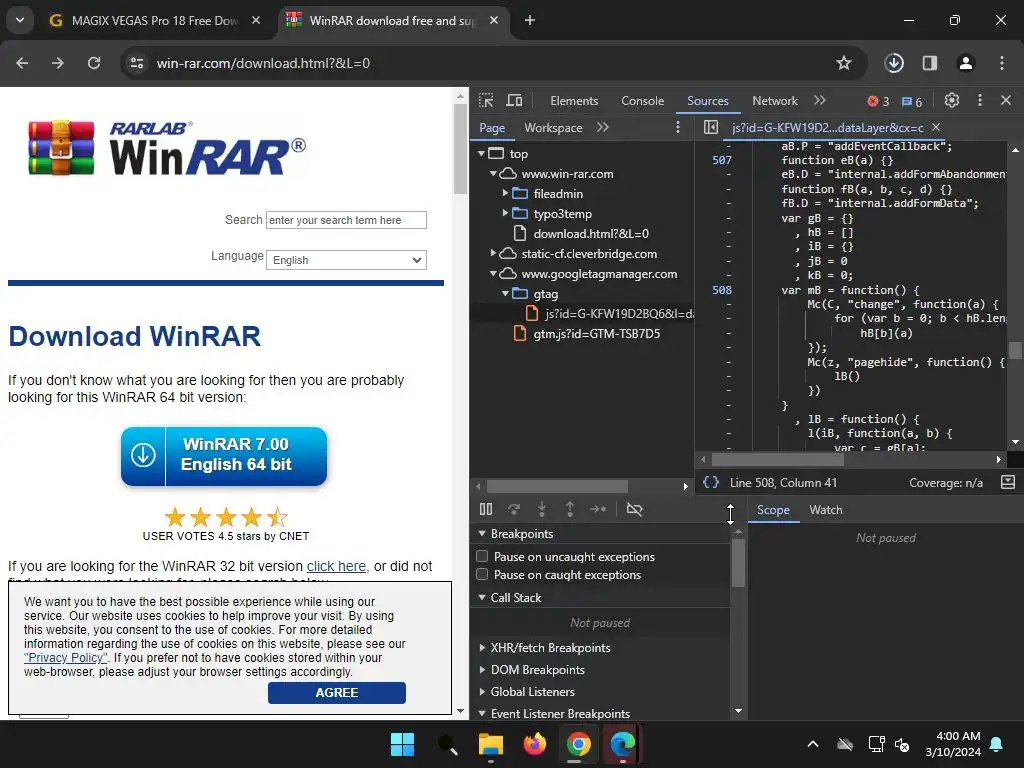Reload the page

(x=94, y=63)
